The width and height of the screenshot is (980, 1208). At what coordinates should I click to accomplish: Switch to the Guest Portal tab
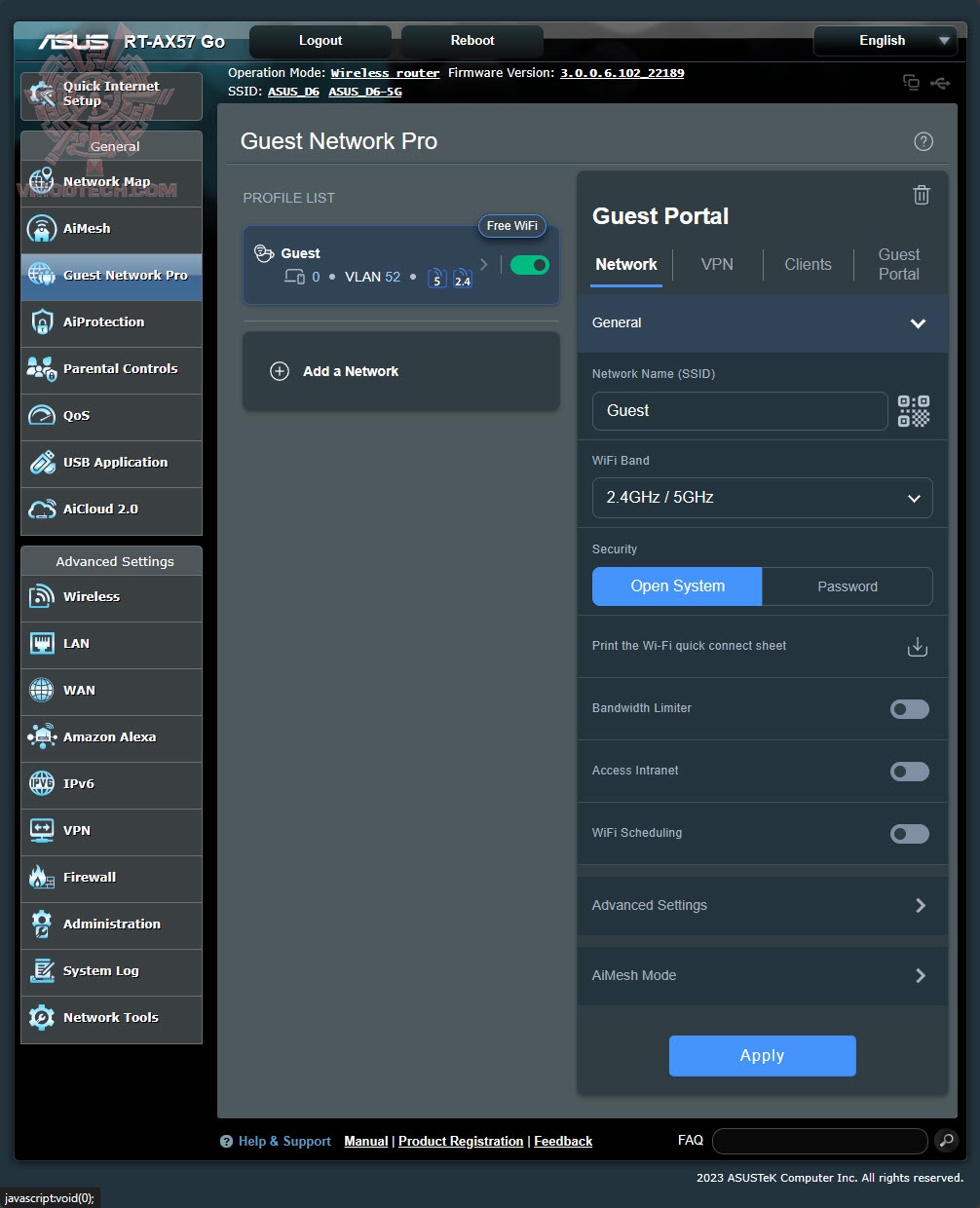[x=898, y=265]
